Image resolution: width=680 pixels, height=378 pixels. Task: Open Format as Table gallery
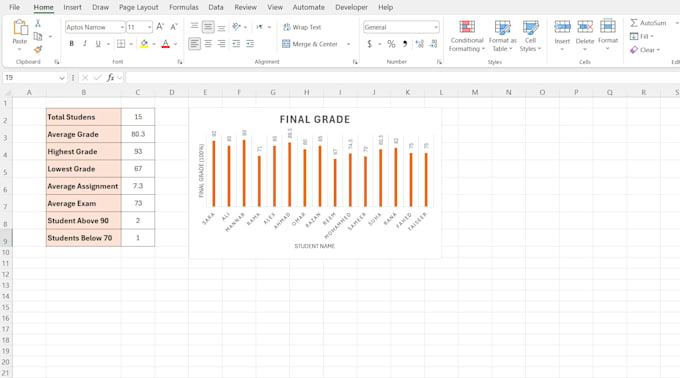tap(502, 36)
